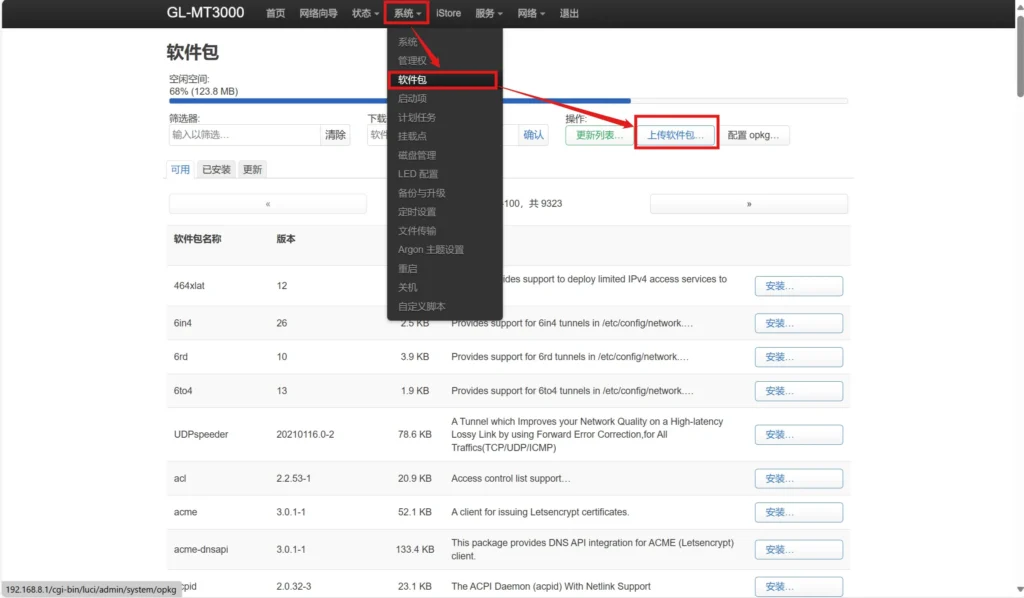Click the 464xlat package name

[x=189, y=285]
